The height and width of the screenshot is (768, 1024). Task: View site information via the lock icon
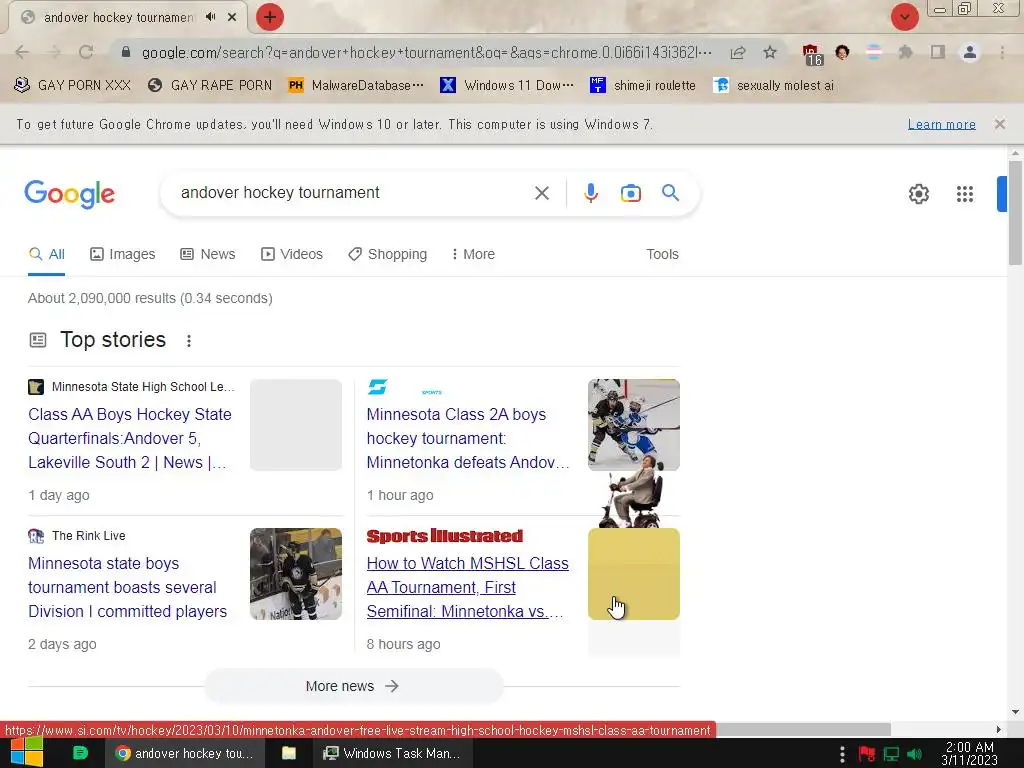(126, 52)
